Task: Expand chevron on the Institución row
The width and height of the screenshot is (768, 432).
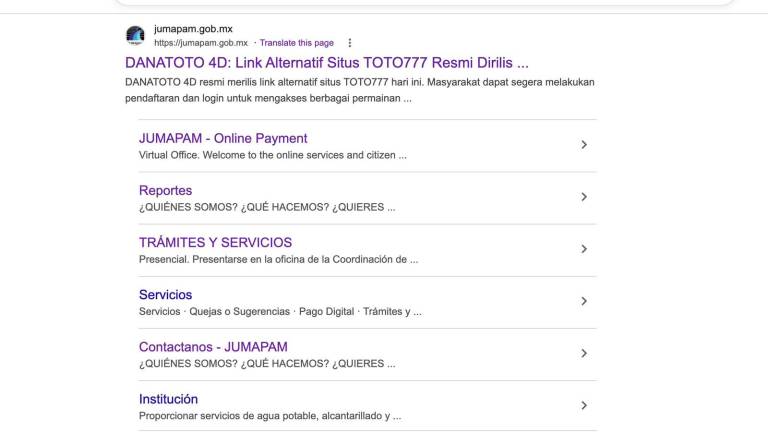Action: coord(584,406)
